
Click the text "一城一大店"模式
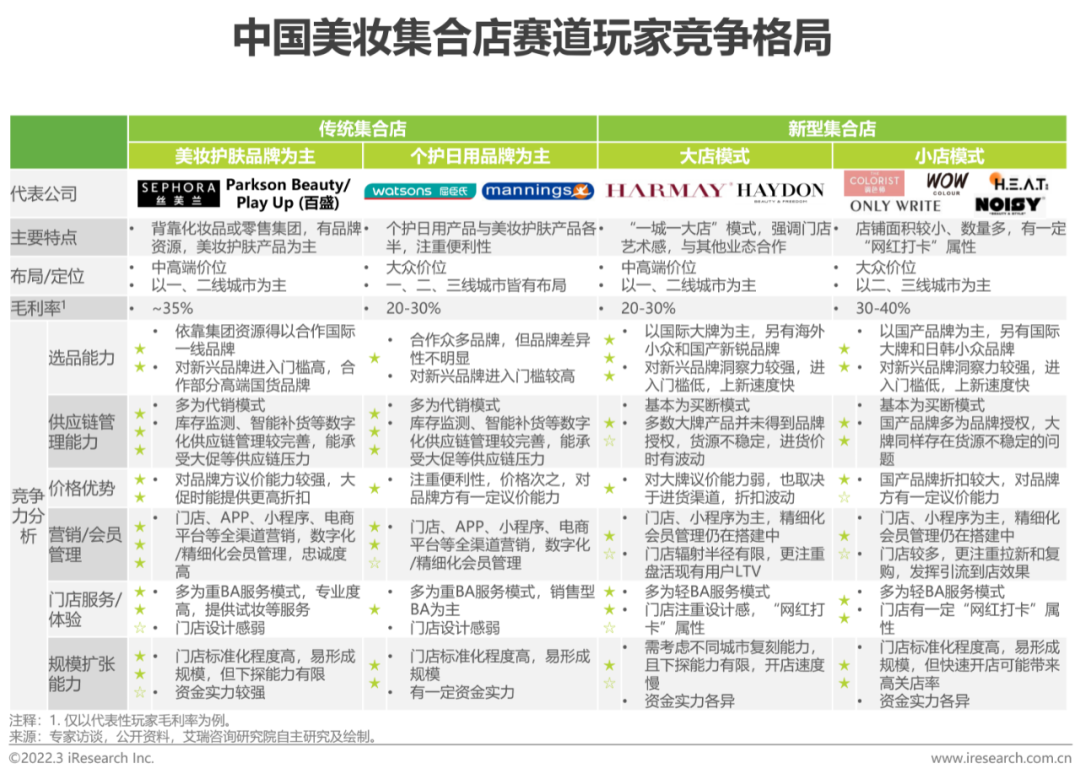coord(692,229)
